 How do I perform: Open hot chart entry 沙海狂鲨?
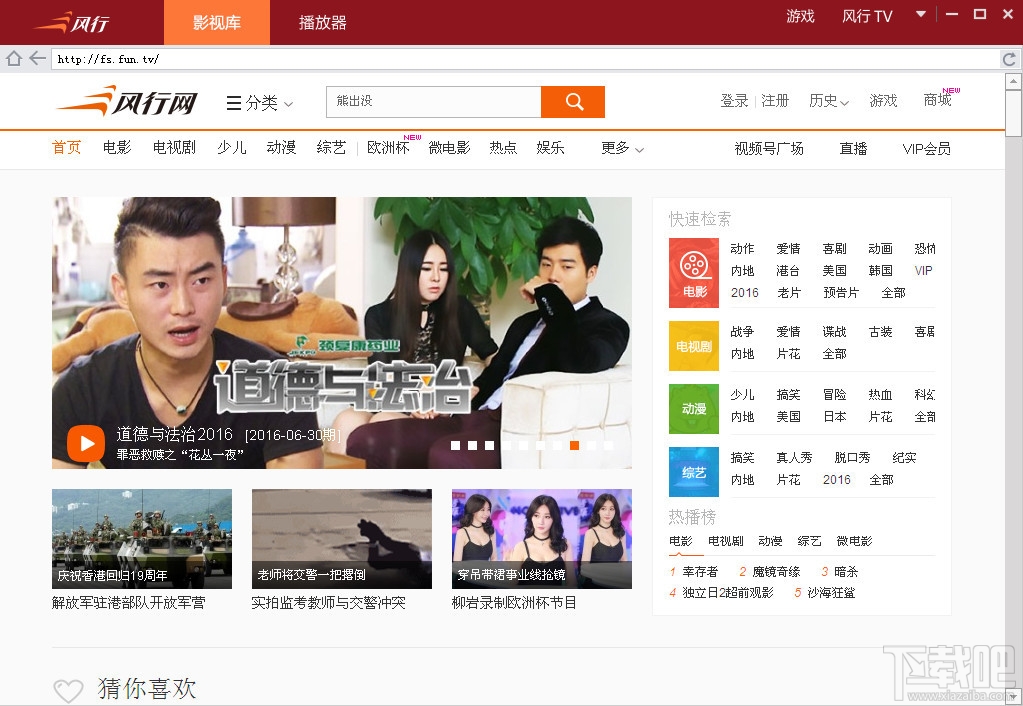point(831,592)
